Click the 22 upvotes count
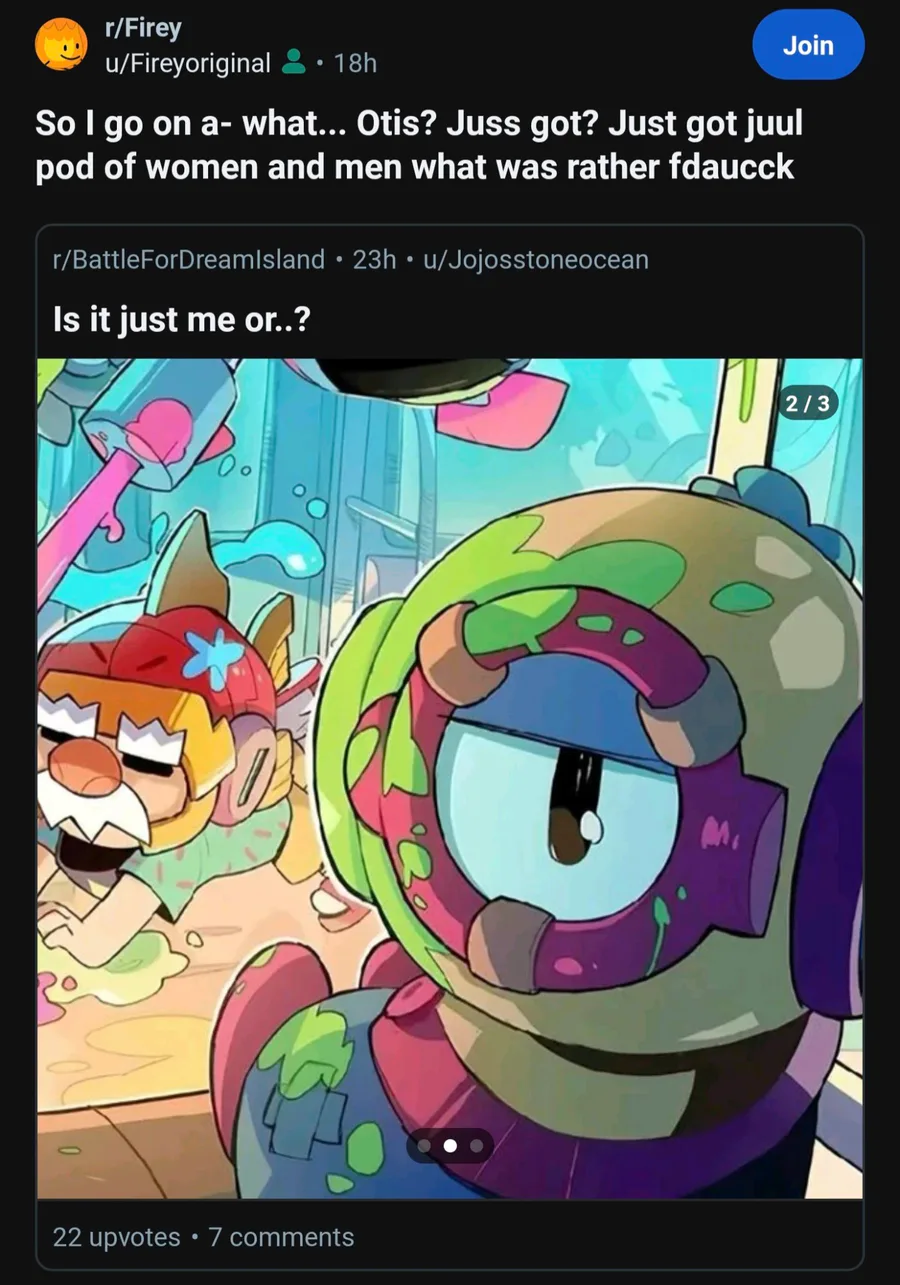This screenshot has height=1285, width=900. pos(116,1237)
